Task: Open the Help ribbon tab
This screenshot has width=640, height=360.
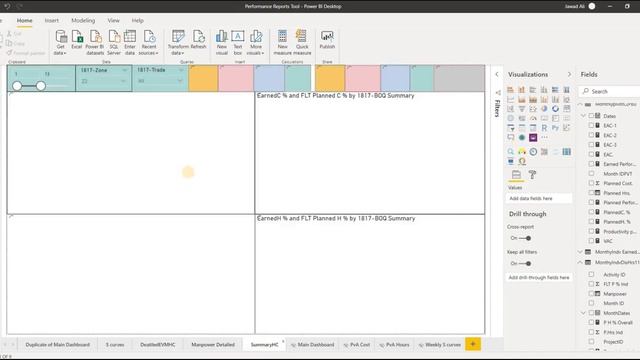Action: (138, 20)
